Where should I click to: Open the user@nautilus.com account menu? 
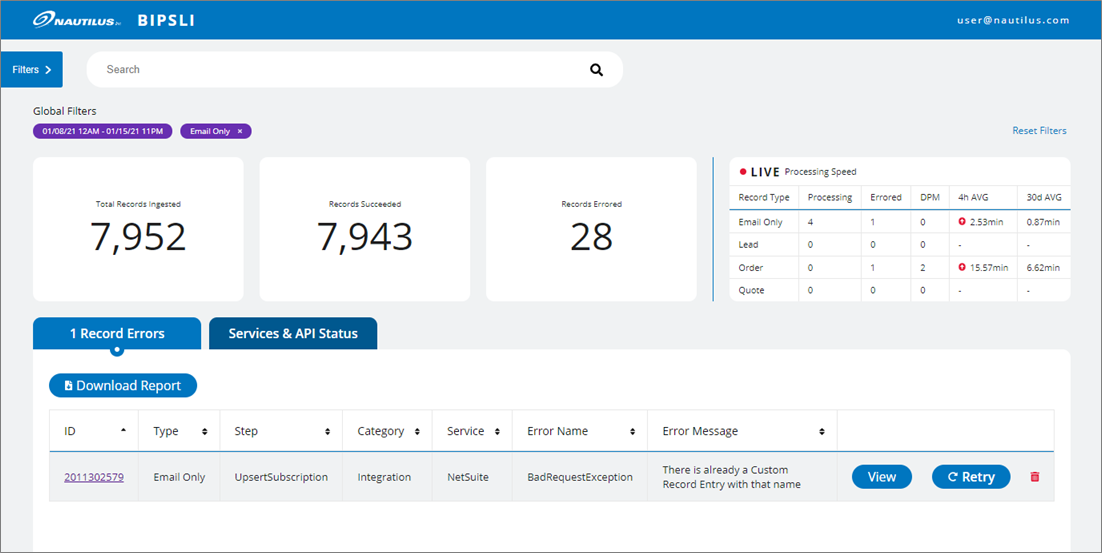pyautogui.click(x=1013, y=20)
